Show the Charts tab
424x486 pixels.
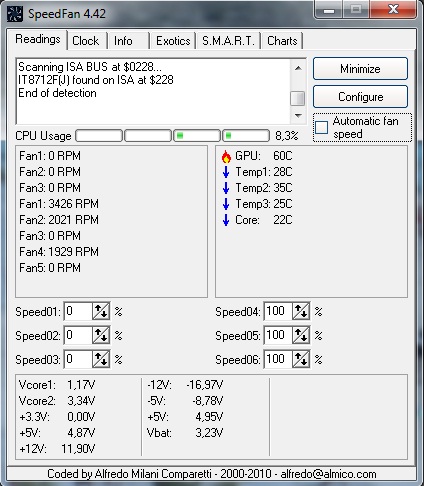282,41
